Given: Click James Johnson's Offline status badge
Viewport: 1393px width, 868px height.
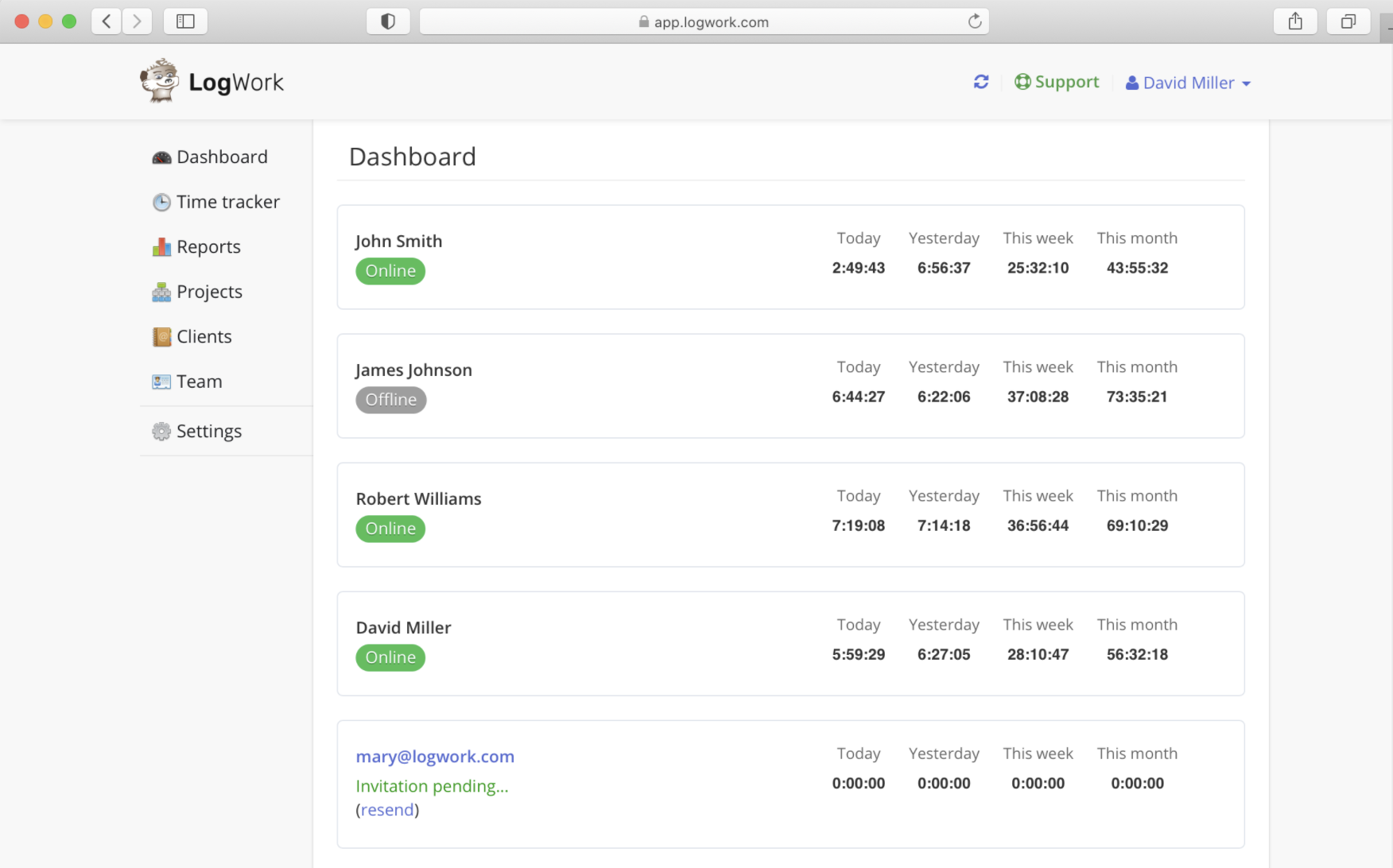Looking at the screenshot, I should pyautogui.click(x=390, y=400).
